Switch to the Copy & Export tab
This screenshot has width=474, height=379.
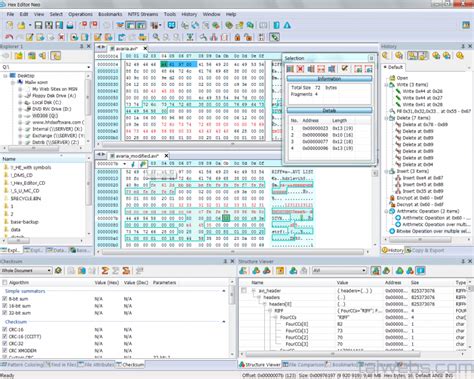click(425, 250)
